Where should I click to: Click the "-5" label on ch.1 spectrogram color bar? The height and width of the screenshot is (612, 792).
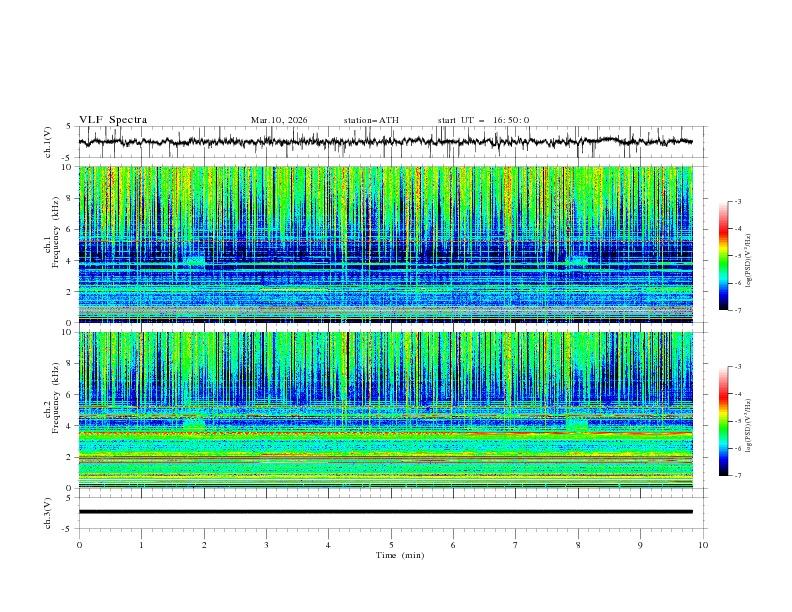pos(737,256)
